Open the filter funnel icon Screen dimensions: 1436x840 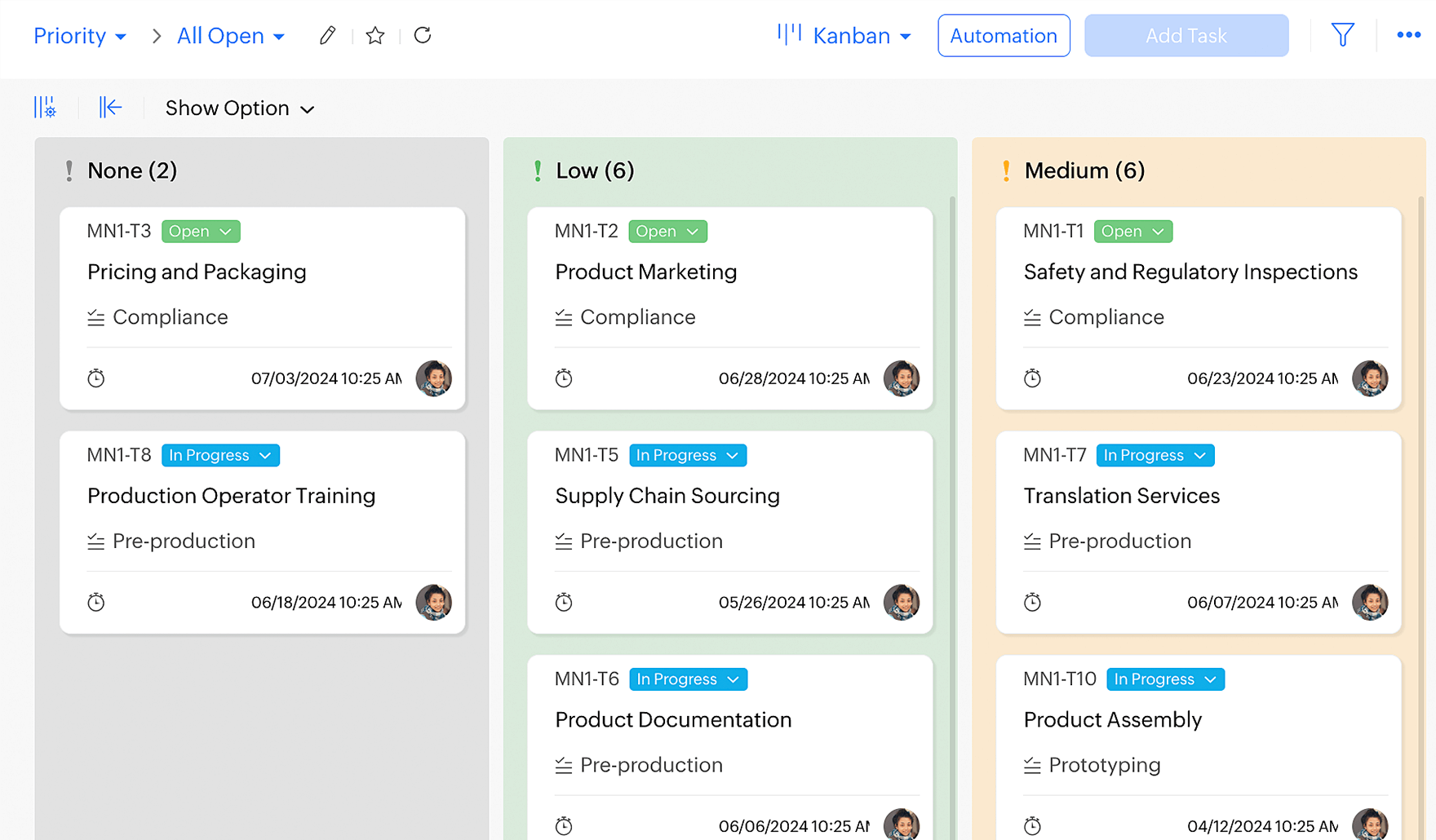pos(1342,35)
